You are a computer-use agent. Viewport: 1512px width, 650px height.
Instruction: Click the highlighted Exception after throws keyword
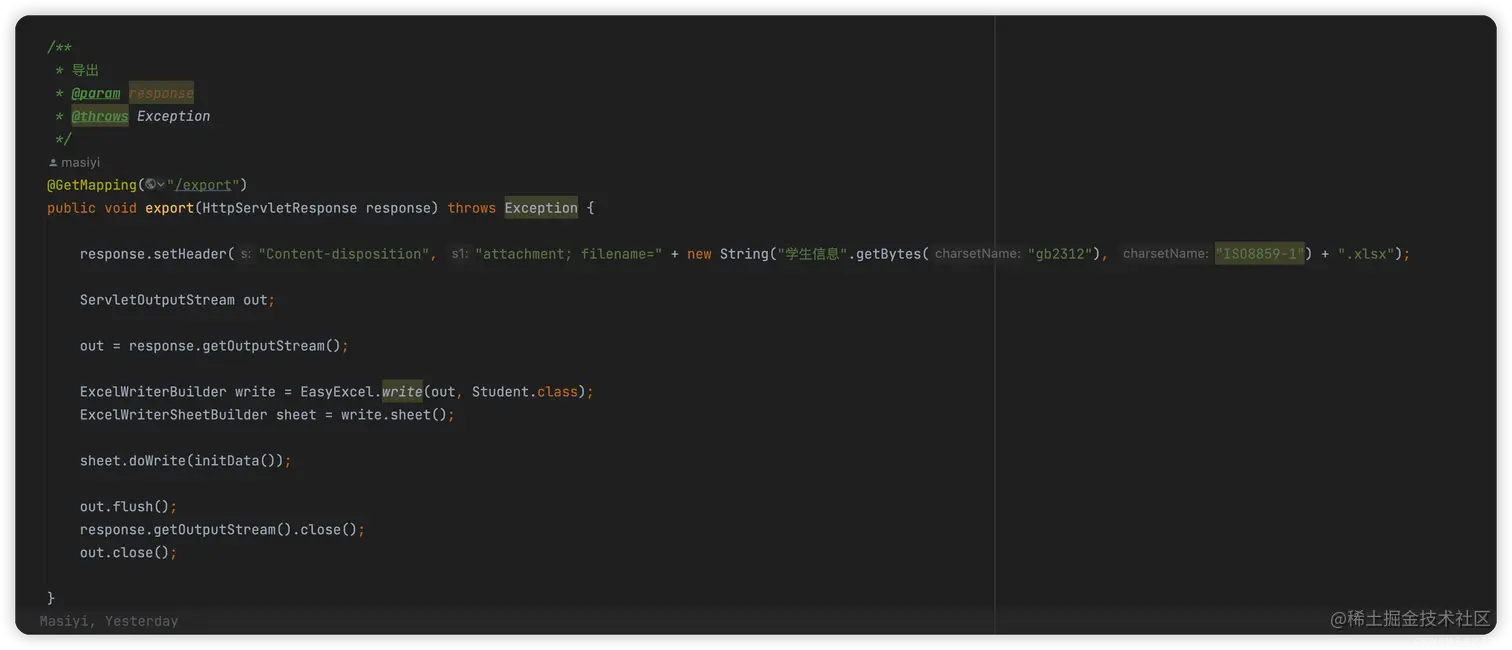541,208
